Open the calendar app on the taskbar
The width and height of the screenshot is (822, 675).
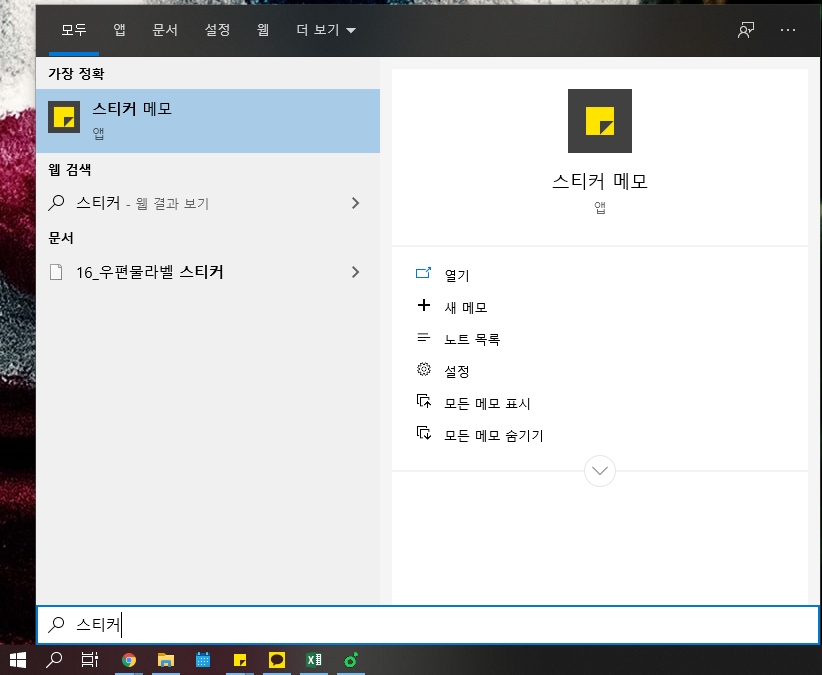tap(203, 660)
